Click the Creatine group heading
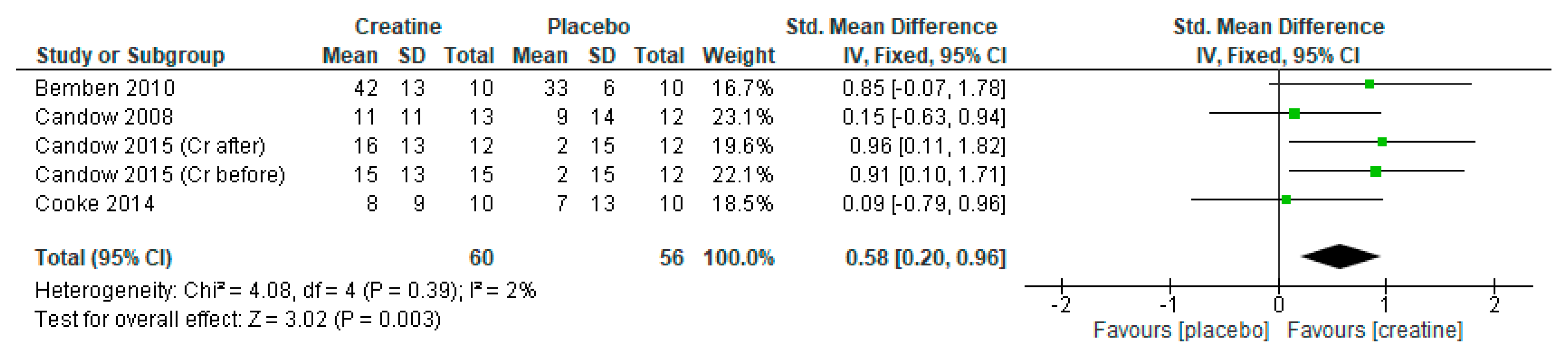 pyautogui.click(x=398, y=27)
